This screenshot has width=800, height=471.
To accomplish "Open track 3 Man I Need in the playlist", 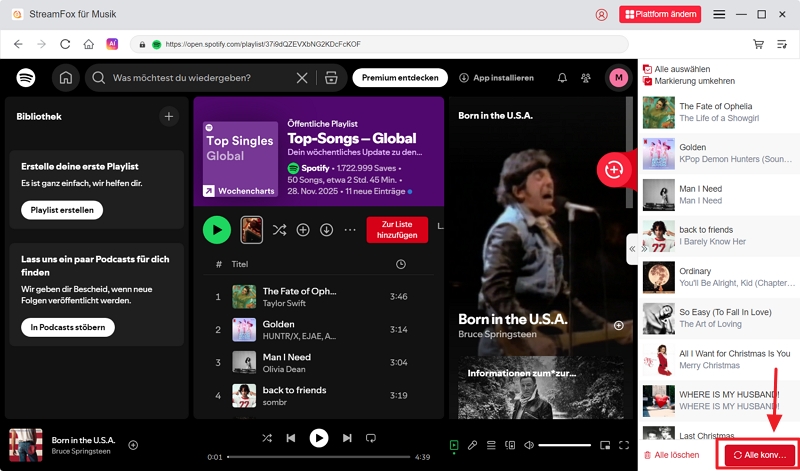I will 318,363.
